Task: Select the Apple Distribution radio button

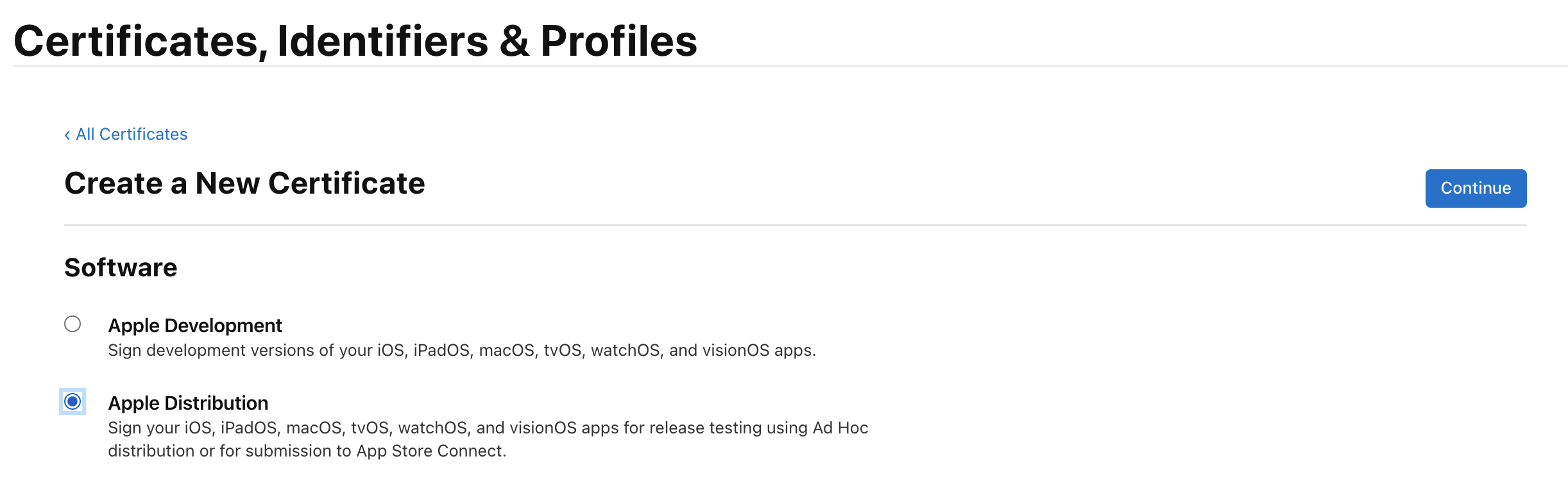Action: tap(72, 401)
